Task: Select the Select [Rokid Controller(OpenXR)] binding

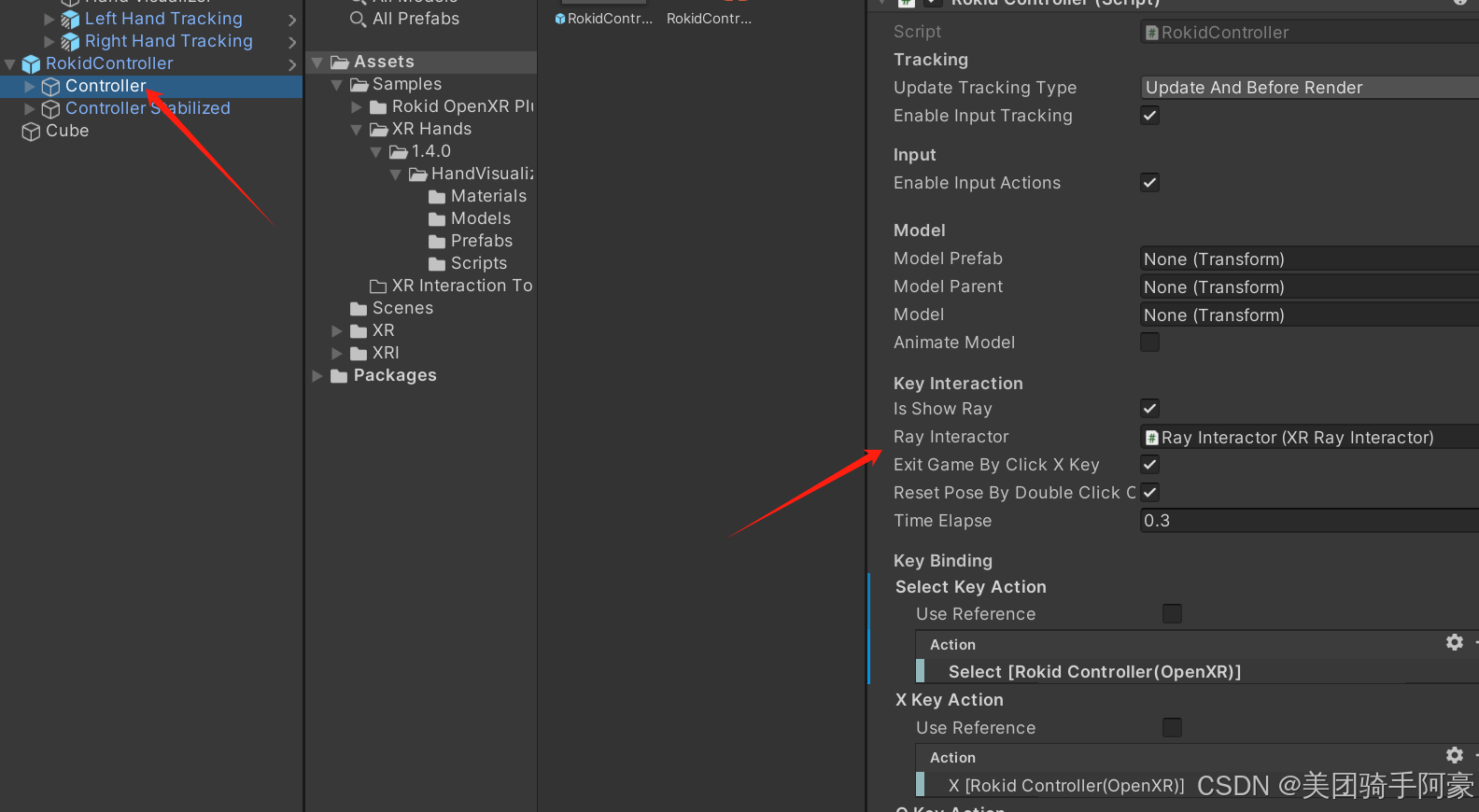Action: click(1094, 672)
